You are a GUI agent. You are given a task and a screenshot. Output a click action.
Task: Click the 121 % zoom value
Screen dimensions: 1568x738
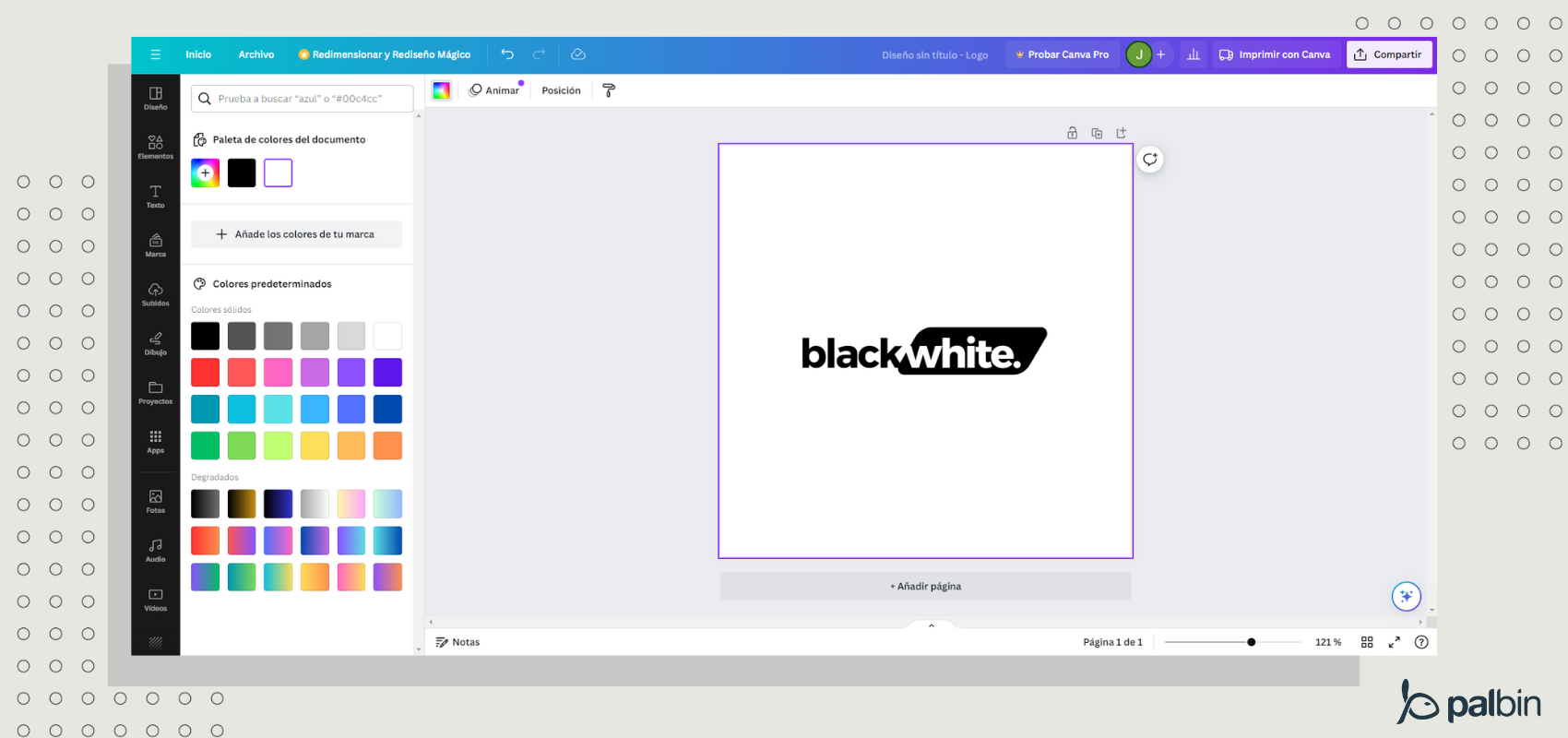pyautogui.click(x=1328, y=642)
